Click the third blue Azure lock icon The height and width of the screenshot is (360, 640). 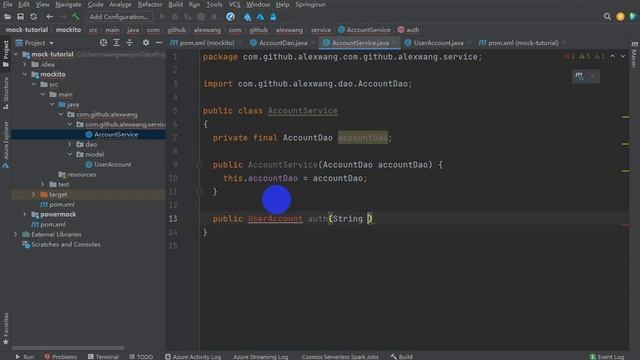[x=273, y=17]
